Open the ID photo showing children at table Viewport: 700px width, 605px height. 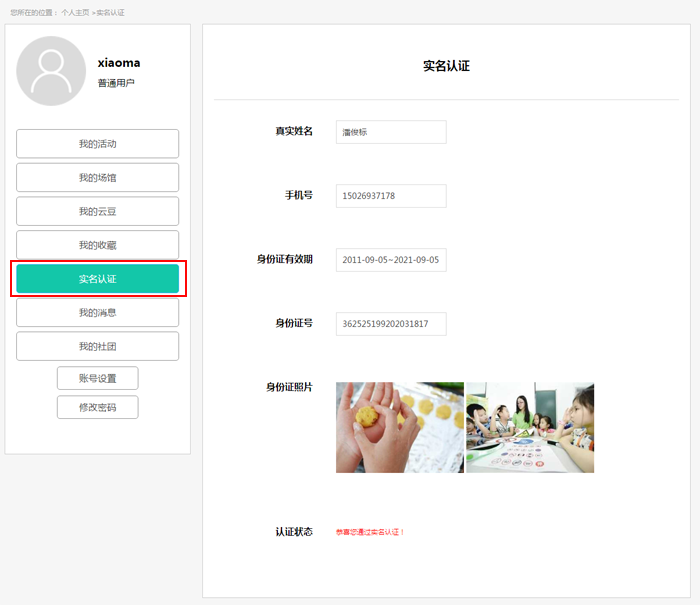coord(530,427)
